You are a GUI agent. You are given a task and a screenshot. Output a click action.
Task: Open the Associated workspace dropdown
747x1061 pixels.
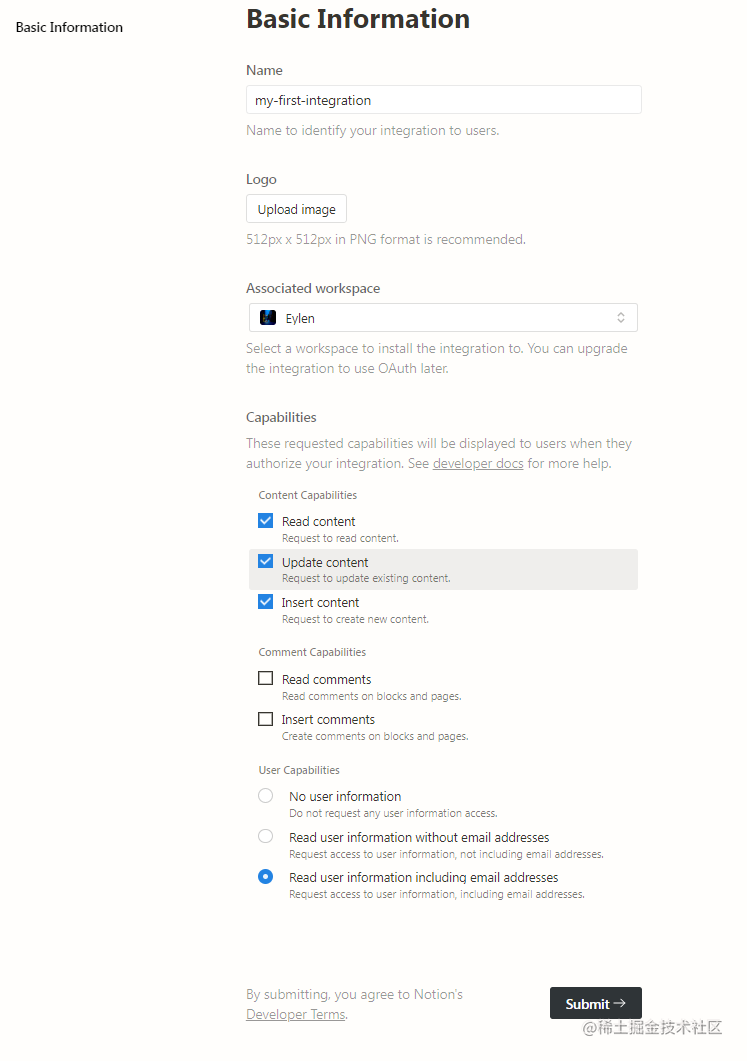click(443, 317)
